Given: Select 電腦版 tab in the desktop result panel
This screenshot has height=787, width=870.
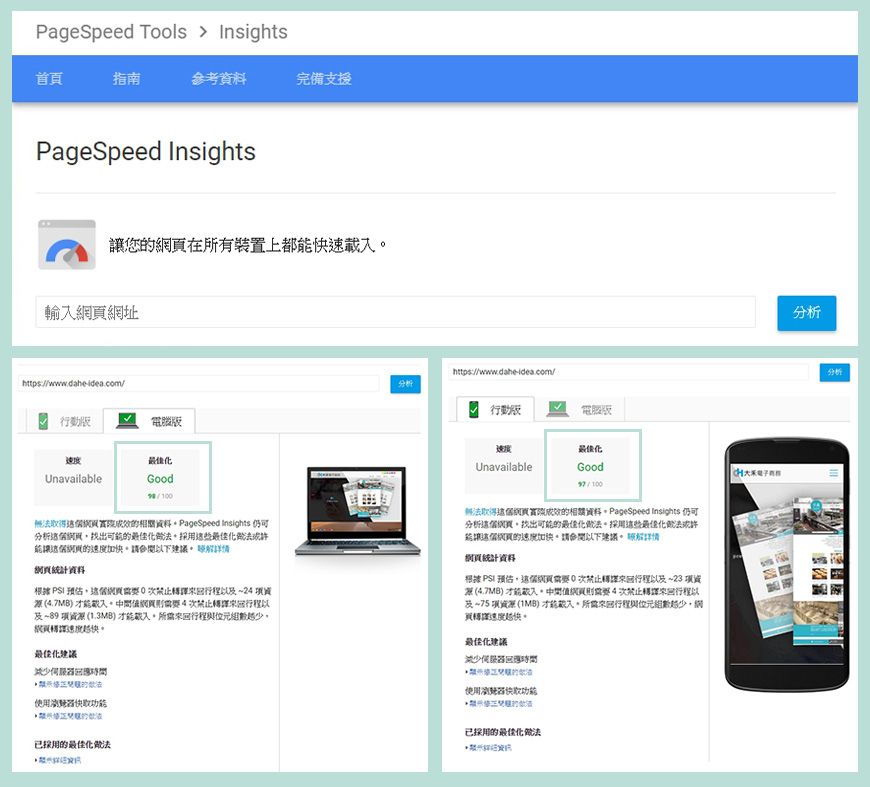Looking at the screenshot, I should click(x=150, y=421).
